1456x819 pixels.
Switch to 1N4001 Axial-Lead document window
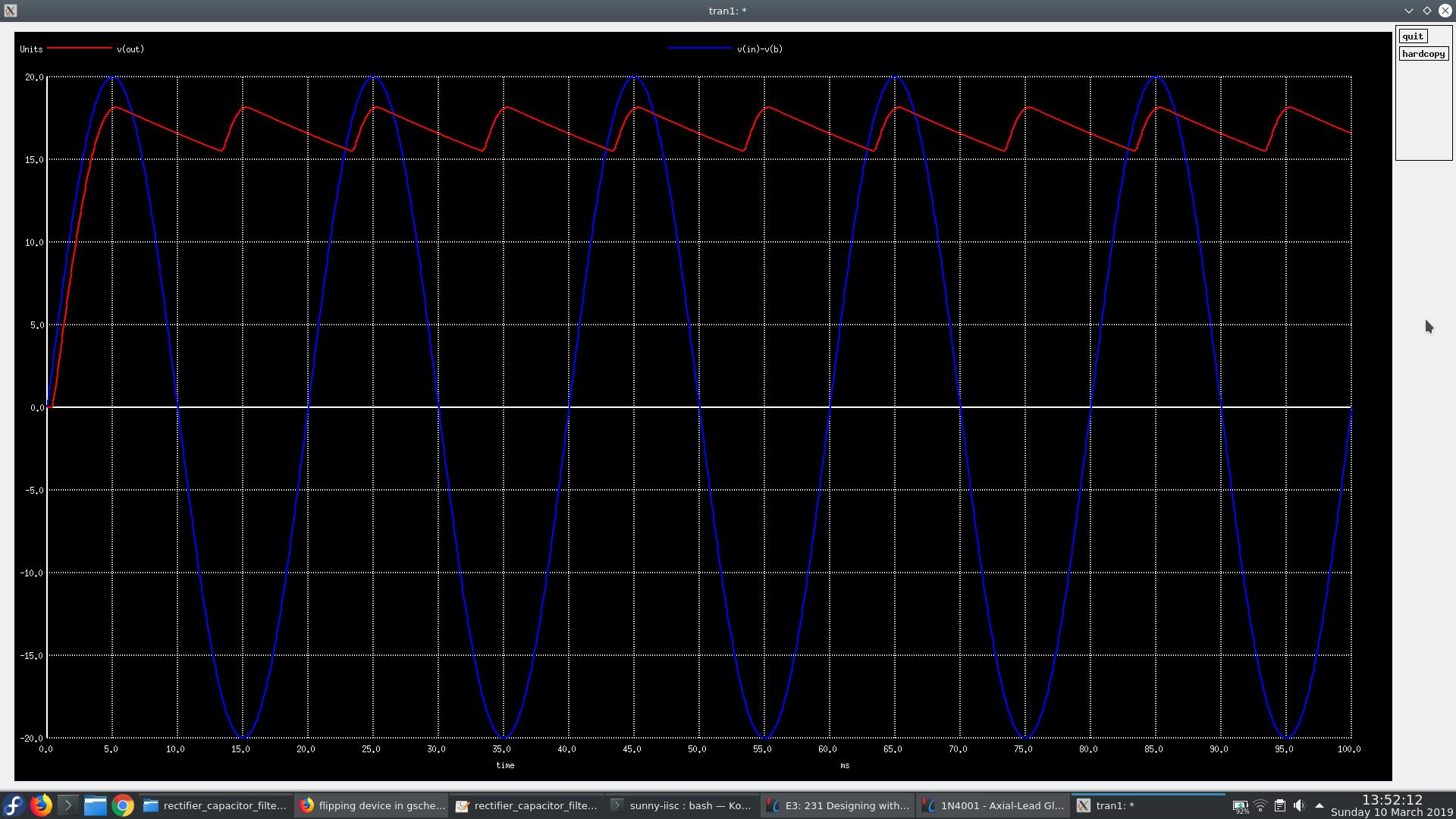[x=992, y=805]
